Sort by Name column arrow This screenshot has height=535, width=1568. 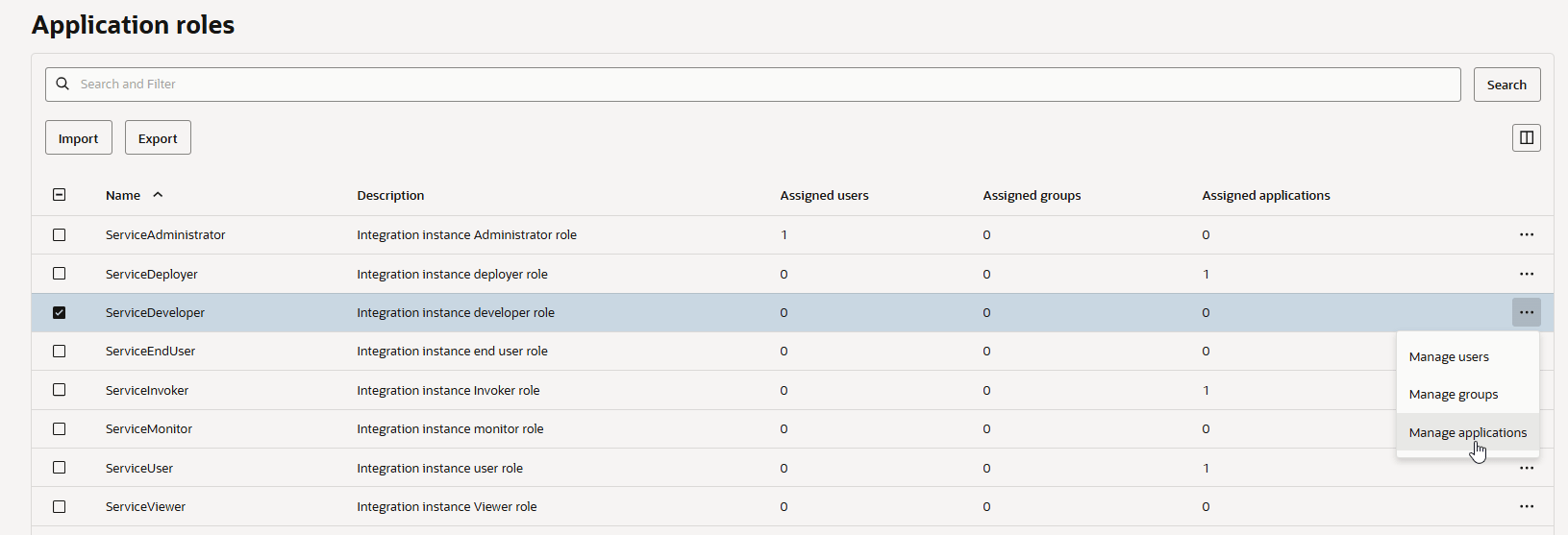pyautogui.click(x=158, y=195)
